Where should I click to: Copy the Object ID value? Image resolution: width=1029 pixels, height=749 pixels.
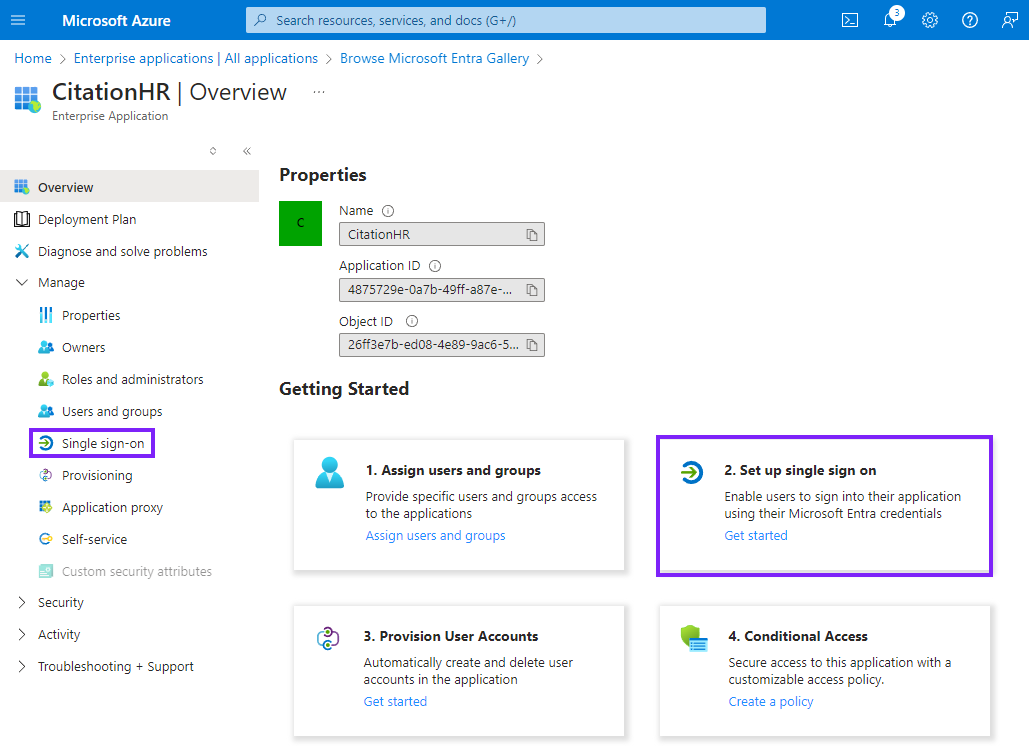point(534,344)
